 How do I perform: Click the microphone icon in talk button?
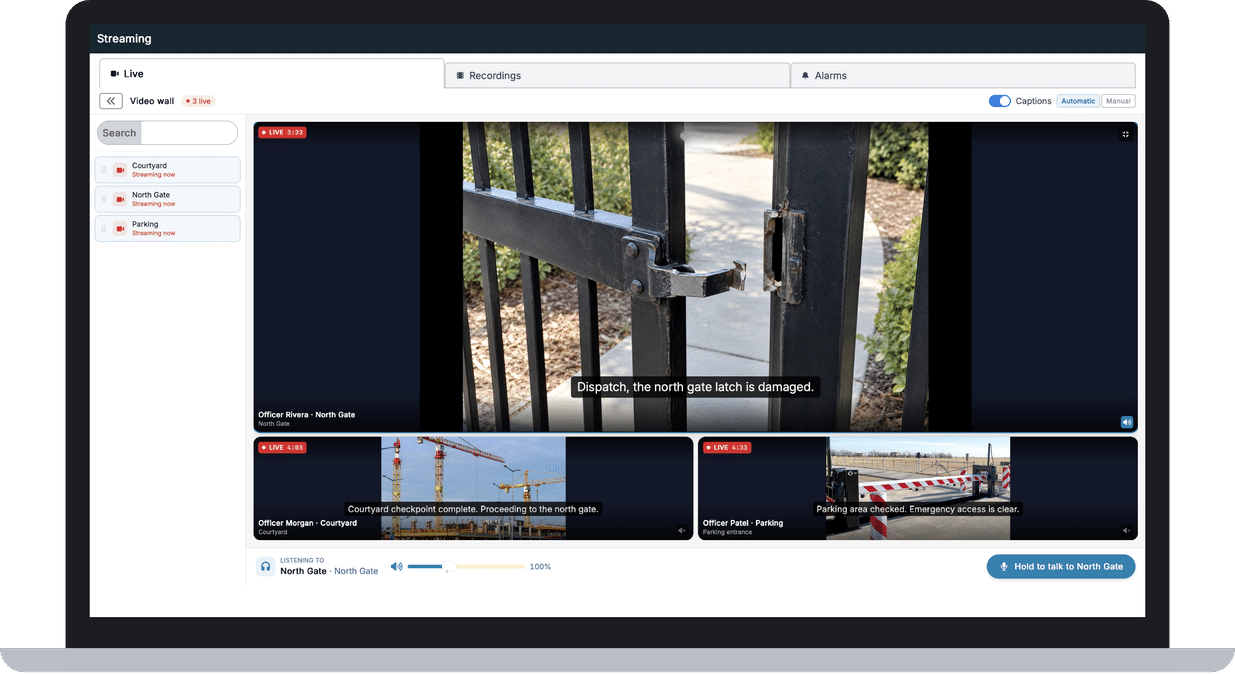click(1004, 566)
